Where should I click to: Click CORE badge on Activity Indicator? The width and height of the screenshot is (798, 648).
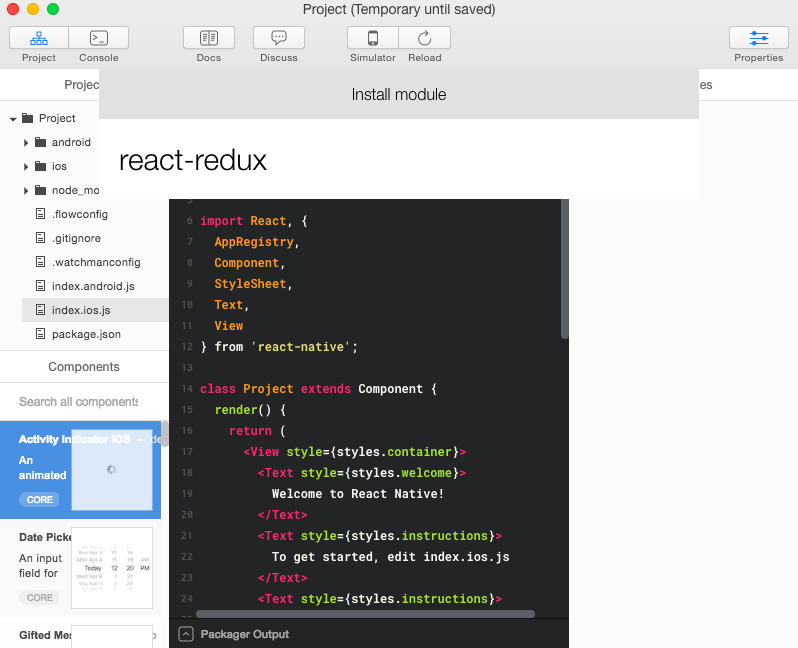(39, 500)
